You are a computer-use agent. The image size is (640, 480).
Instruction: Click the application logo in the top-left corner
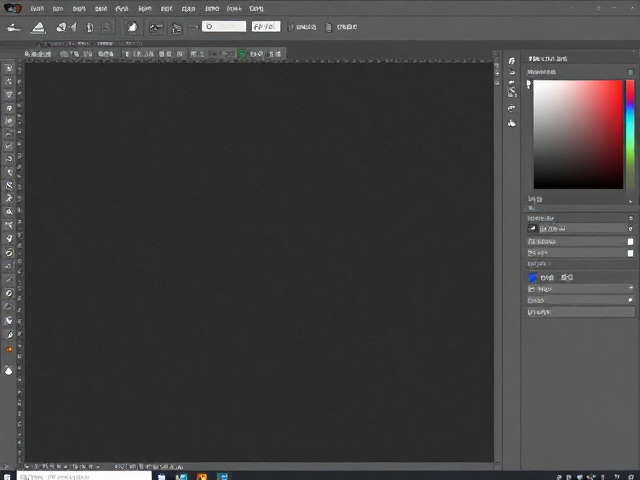click(12, 8)
